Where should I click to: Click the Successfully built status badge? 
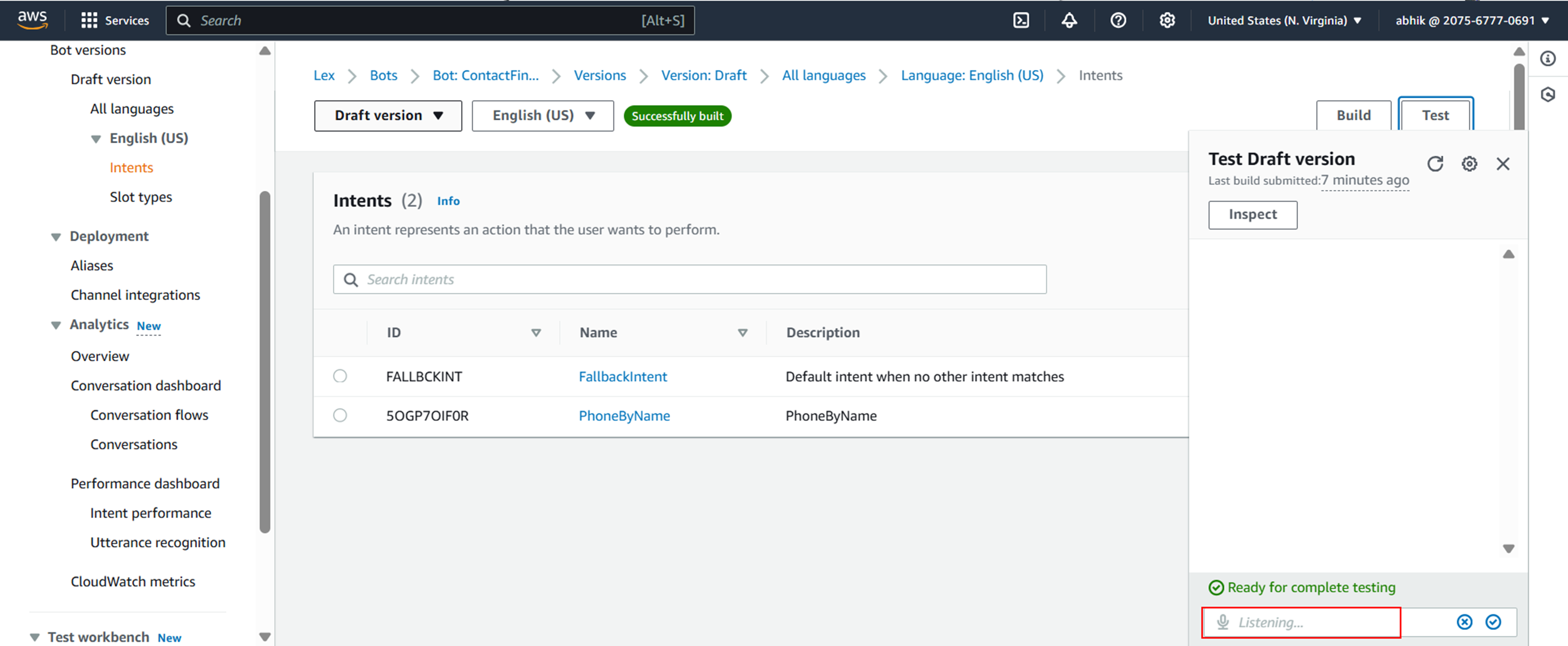pos(677,116)
